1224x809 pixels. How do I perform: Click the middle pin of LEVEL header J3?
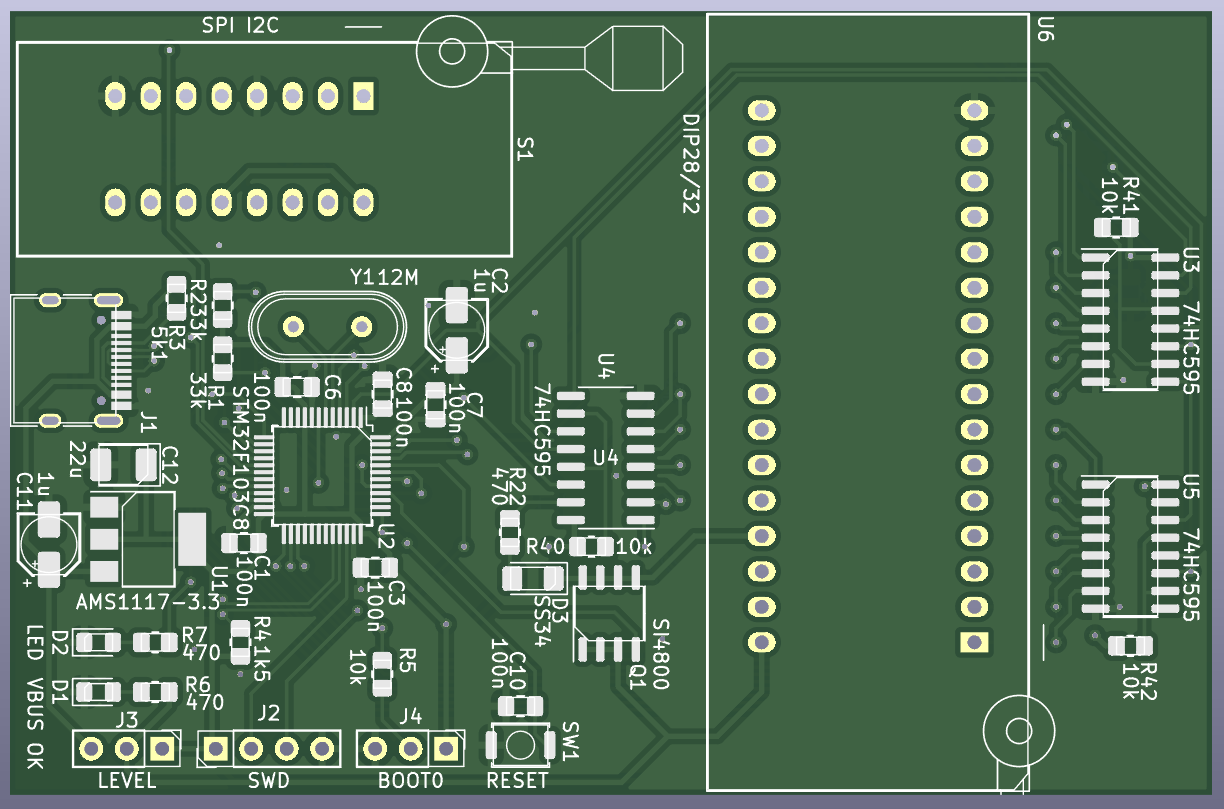point(126,748)
